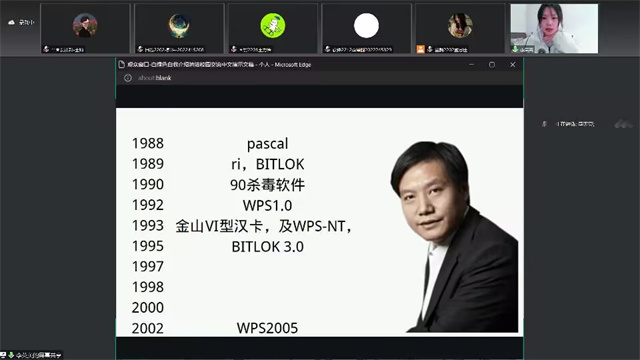This screenshot has height=360, width=640.
Task: Click the page document icon in Edge title bar
Action: click(x=121, y=64)
